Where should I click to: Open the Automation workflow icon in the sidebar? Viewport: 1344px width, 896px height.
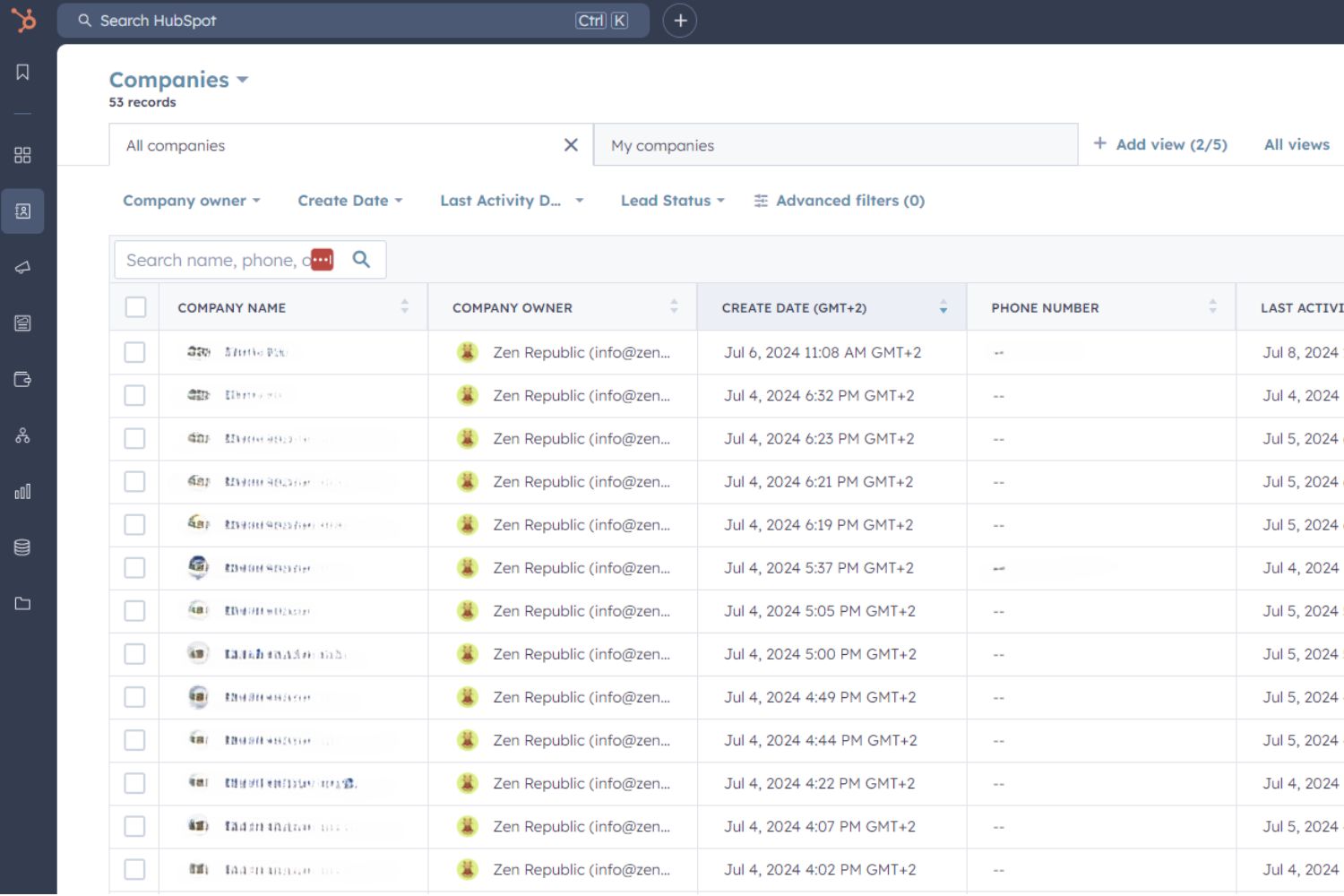[22, 435]
